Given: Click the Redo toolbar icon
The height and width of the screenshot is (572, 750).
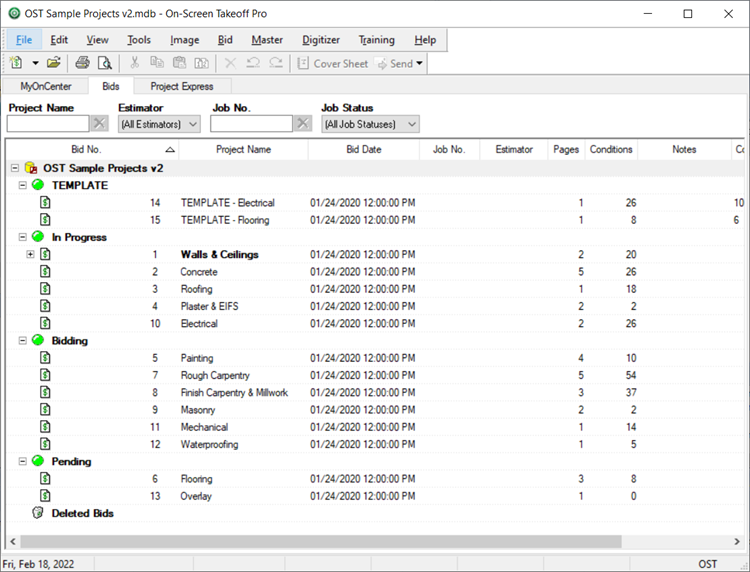Looking at the screenshot, I should point(276,63).
